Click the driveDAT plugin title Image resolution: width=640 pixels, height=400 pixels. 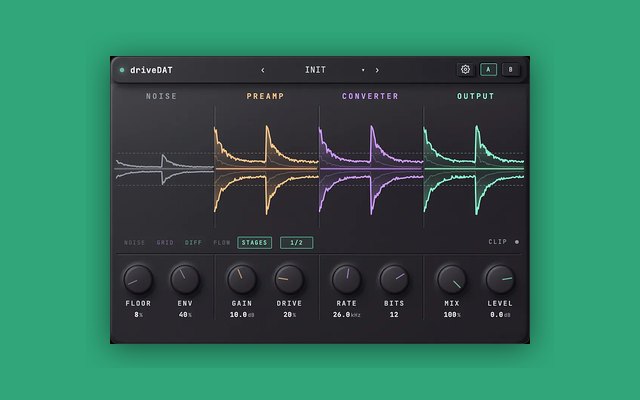coord(151,70)
